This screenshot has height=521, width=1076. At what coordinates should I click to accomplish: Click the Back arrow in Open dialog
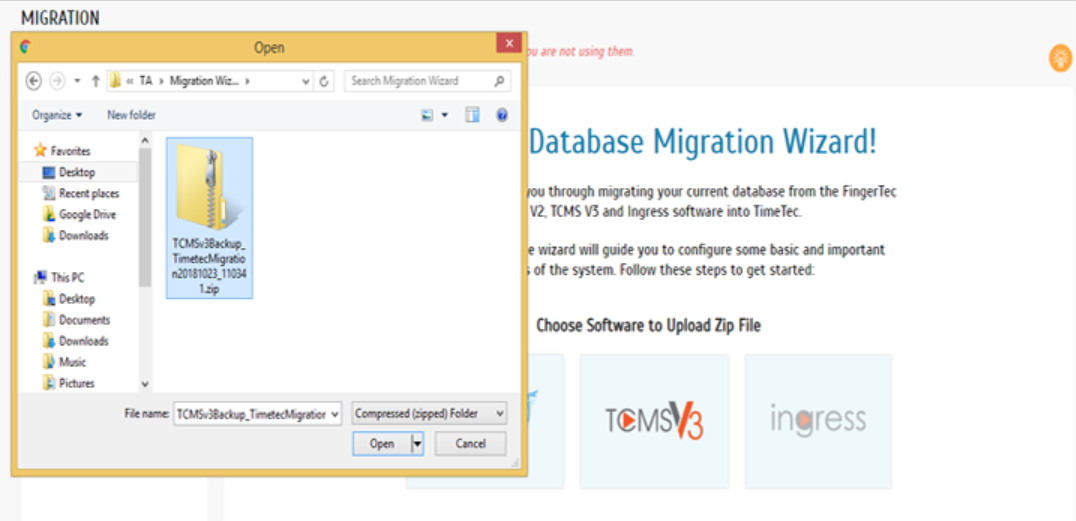tap(34, 81)
